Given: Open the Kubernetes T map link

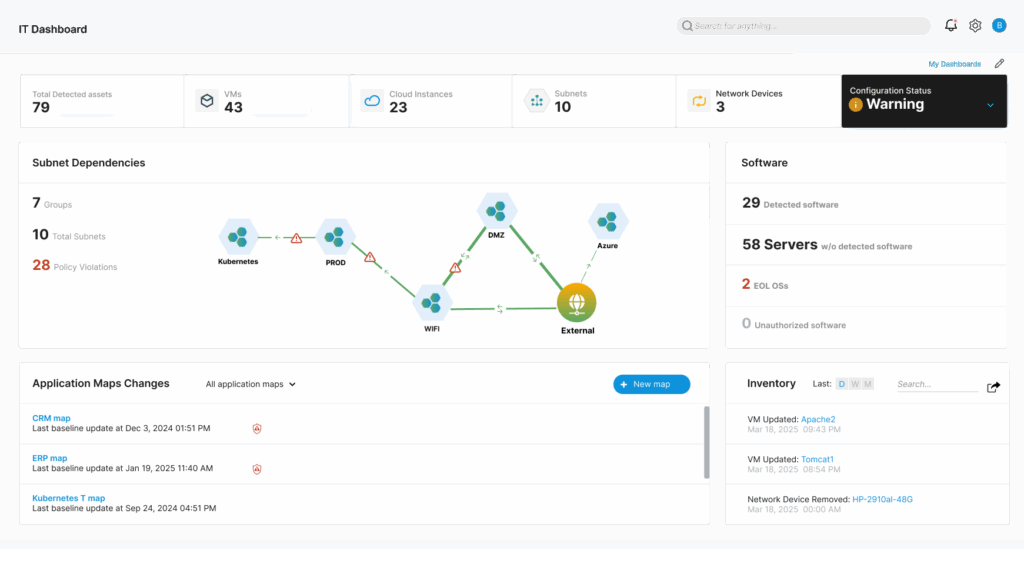Looking at the screenshot, I should 69,498.
